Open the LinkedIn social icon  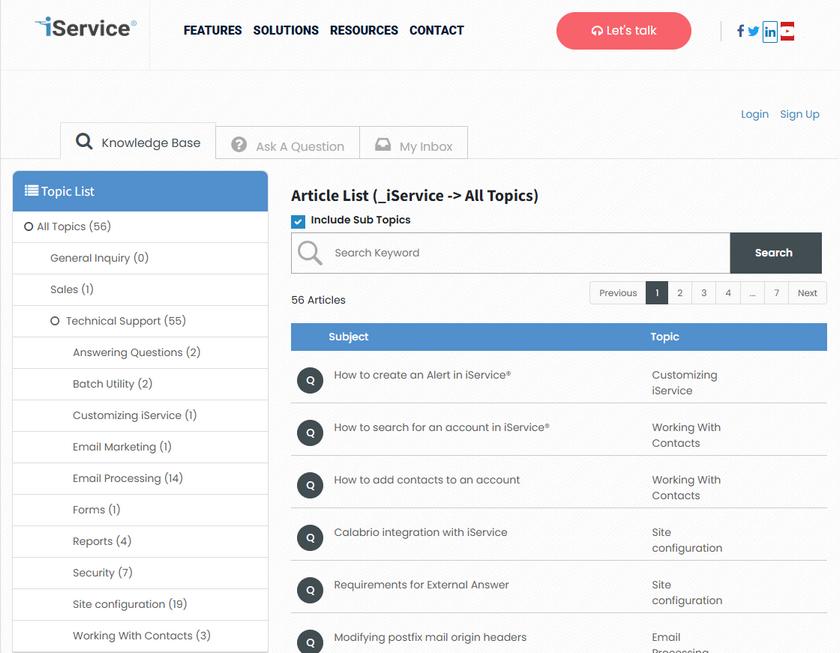point(770,32)
